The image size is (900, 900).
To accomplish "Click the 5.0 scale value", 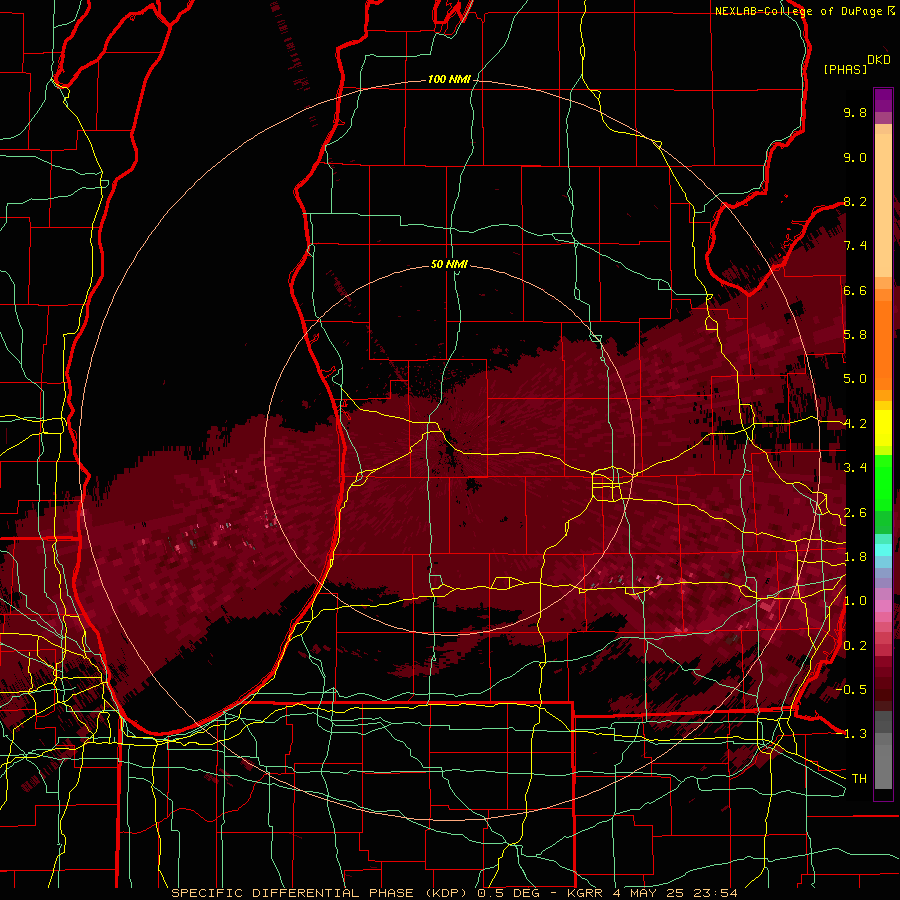I will coord(855,379).
